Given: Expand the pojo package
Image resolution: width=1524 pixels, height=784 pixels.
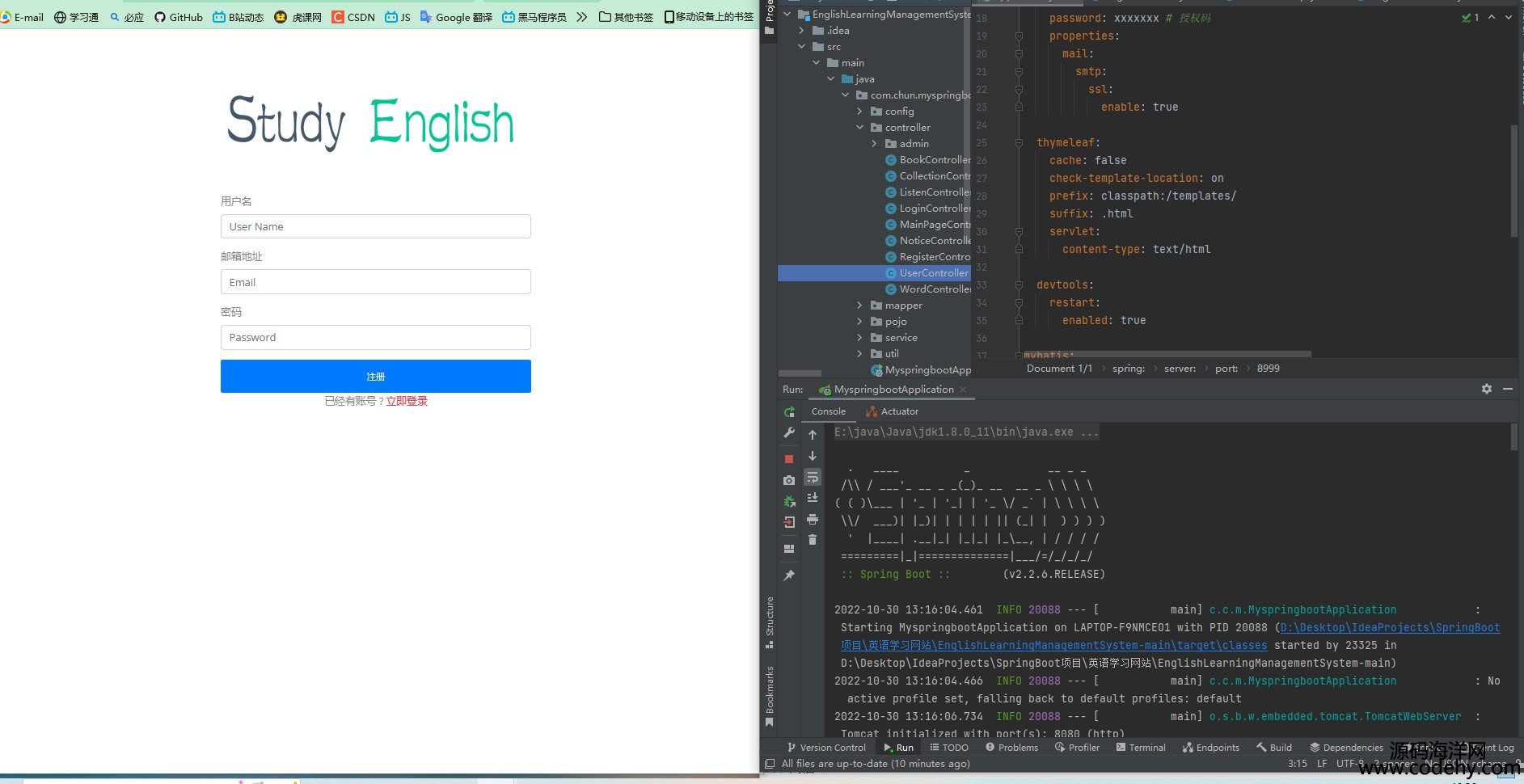Looking at the screenshot, I should (859, 322).
